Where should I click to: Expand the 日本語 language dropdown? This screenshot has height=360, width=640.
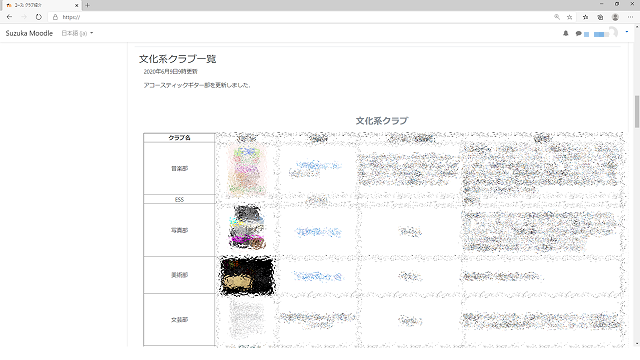[x=77, y=33]
